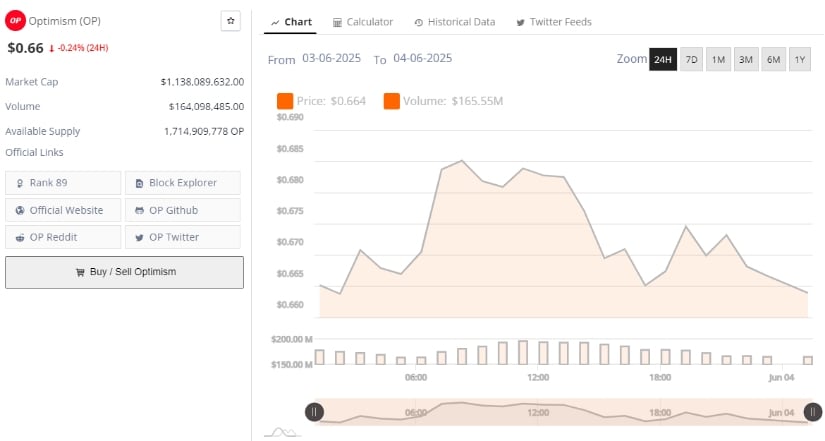Viewport: 825px width, 441px height.
Task: Click the small chart logo below navigator
Action: point(283,433)
